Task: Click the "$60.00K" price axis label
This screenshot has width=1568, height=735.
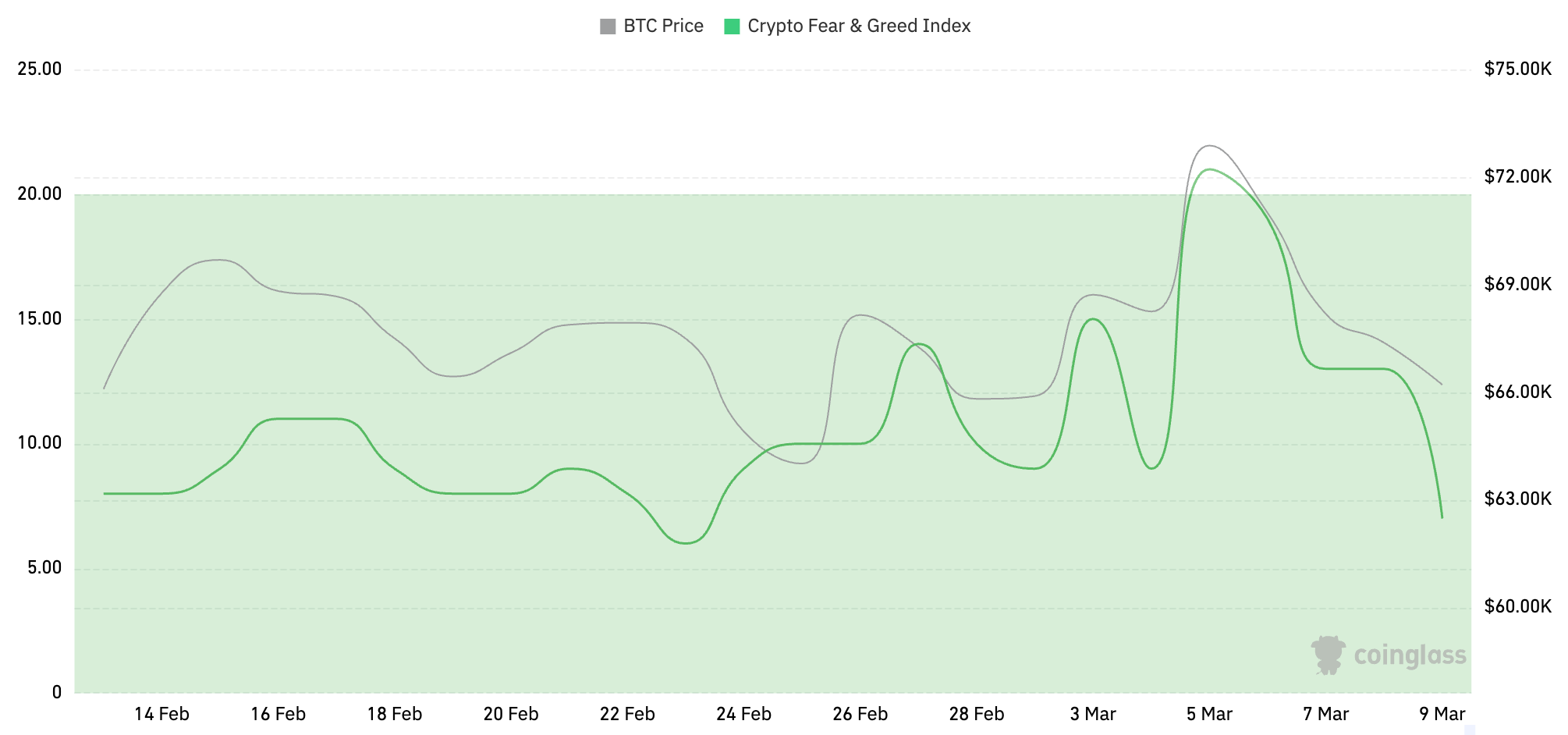Action: [x=1517, y=606]
